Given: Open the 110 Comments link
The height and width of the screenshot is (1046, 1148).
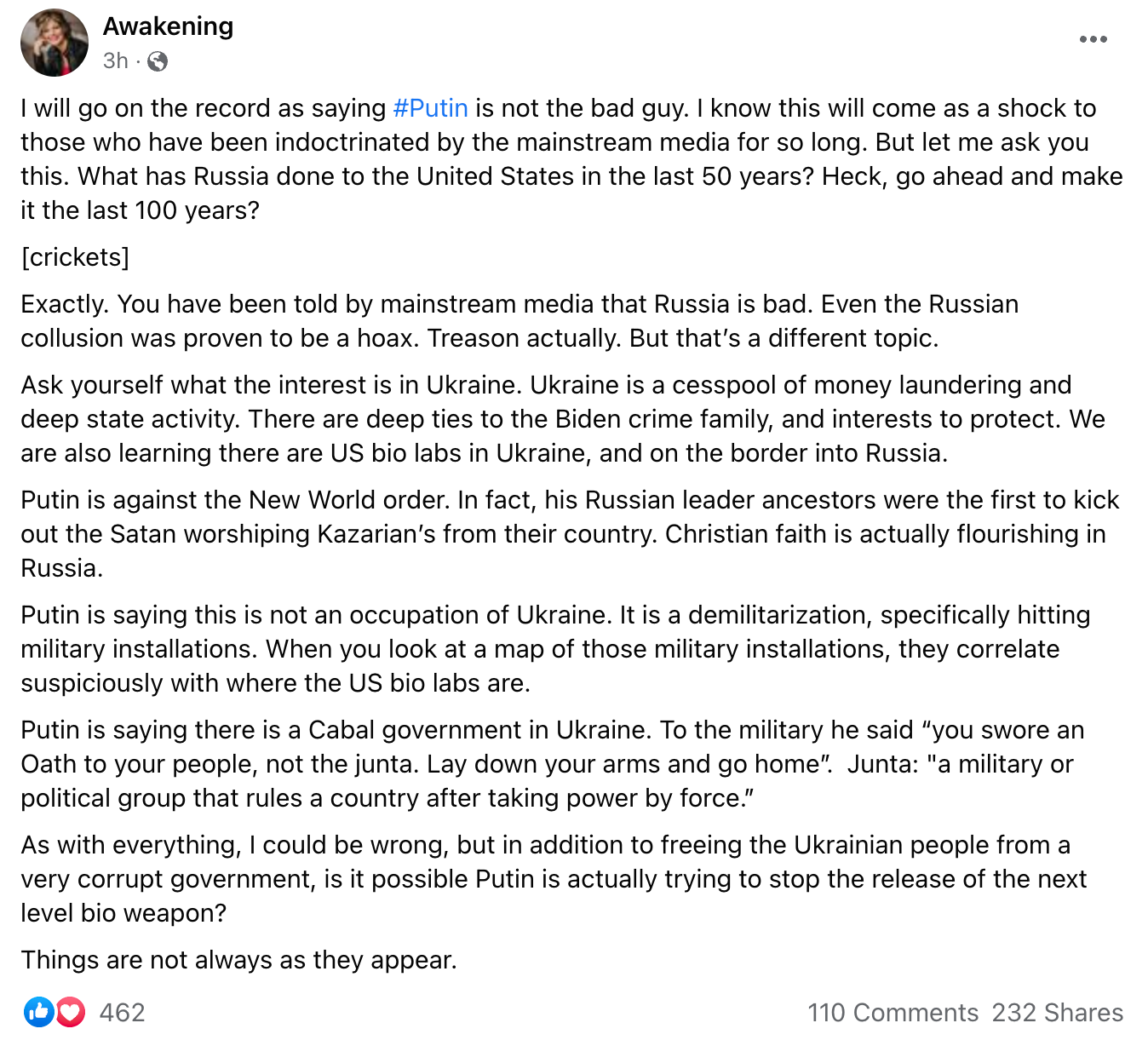Looking at the screenshot, I should click(x=893, y=1012).
